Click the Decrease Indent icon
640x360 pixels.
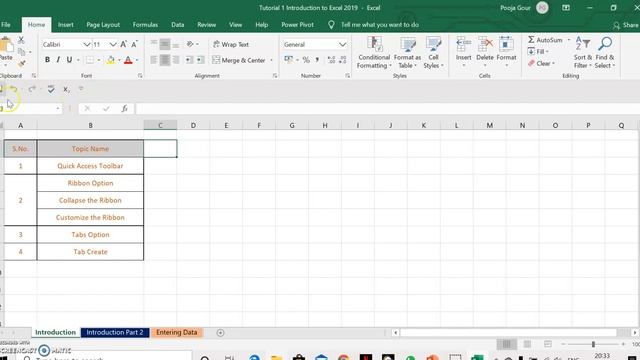coord(189,60)
